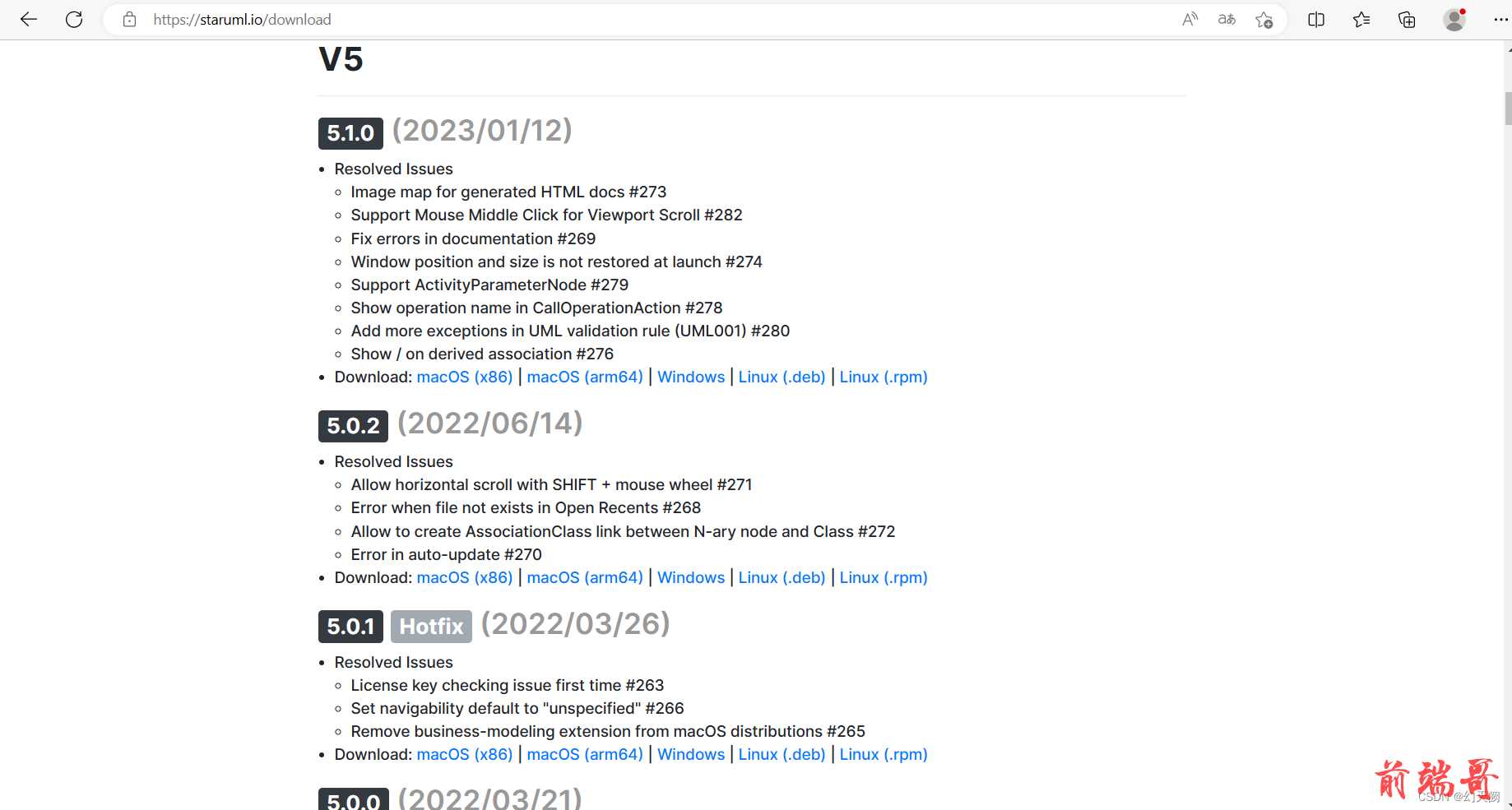The width and height of the screenshot is (1512, 810).
Task: Click 'Image map for generated HTML docs #273'
Action: 508,192
